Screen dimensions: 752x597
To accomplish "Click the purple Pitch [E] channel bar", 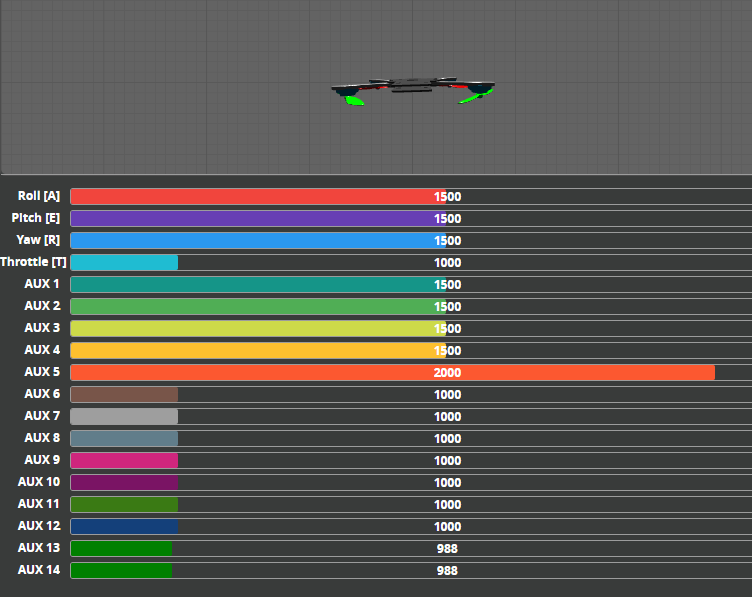I will [x=257, y=219].
